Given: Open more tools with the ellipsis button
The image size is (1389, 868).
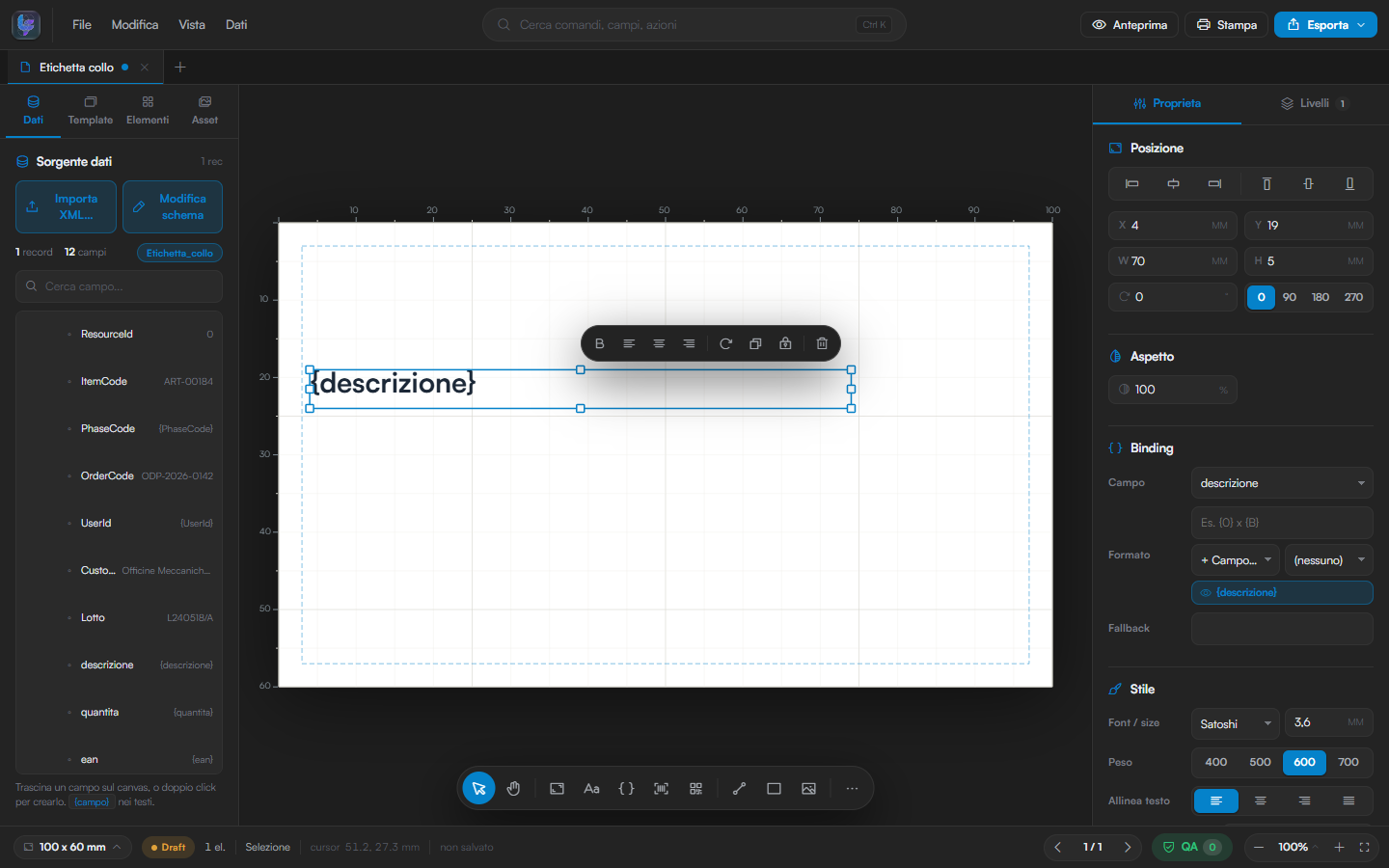Looking at the screenshot, I should coord(852,788).
